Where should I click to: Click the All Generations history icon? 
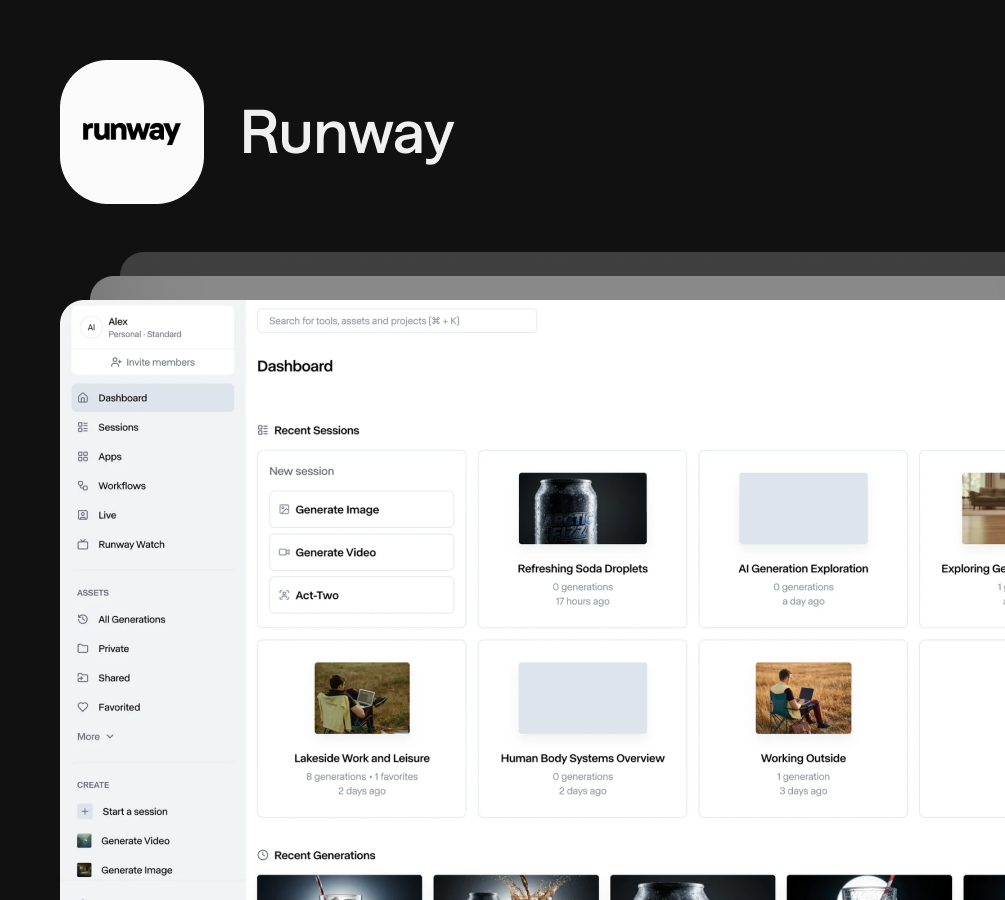[x=83, y=619]
